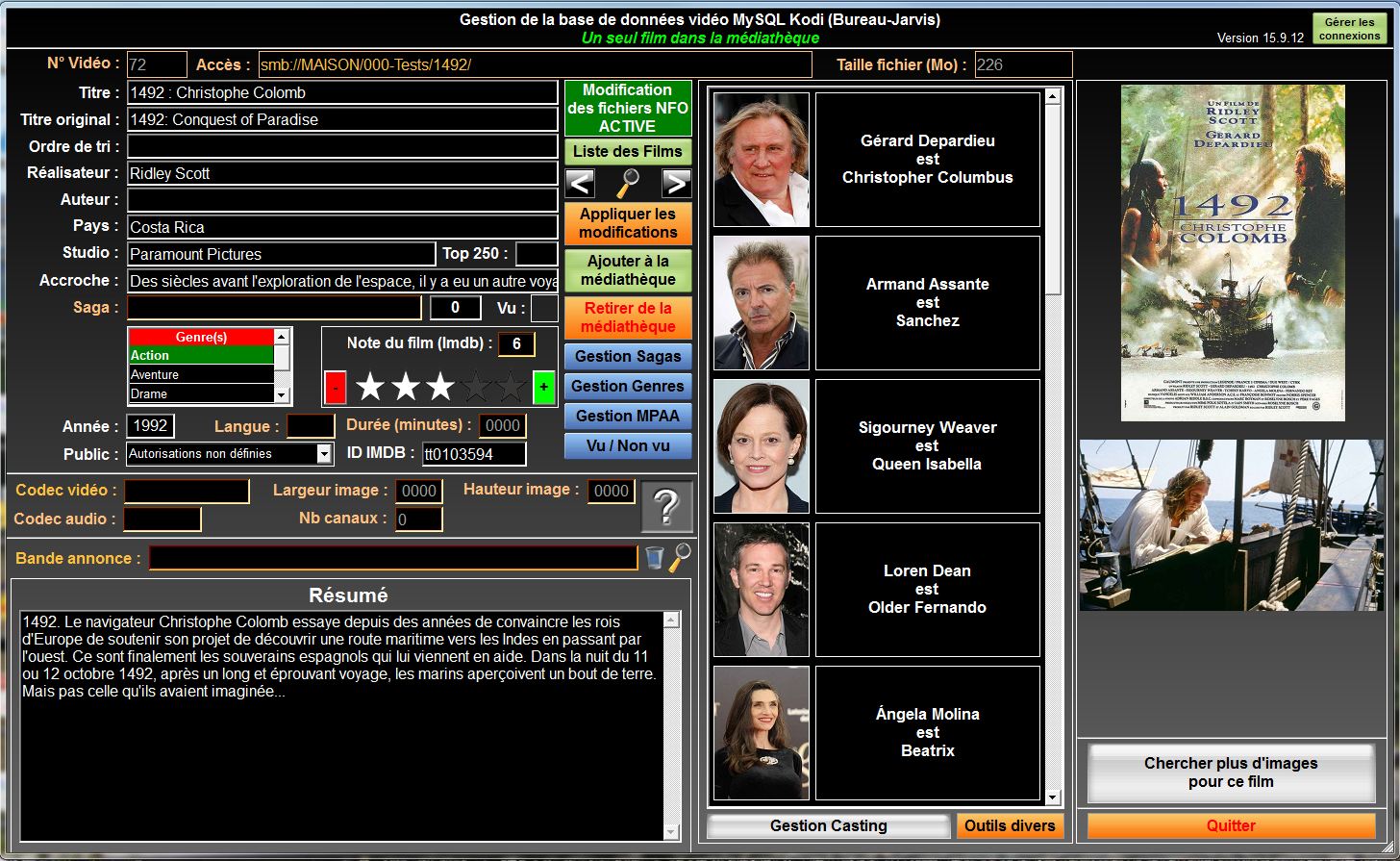This screenshot has height=861, width=1400.
Task: Increase the film rating with the green plus
Action: [544, 388]
